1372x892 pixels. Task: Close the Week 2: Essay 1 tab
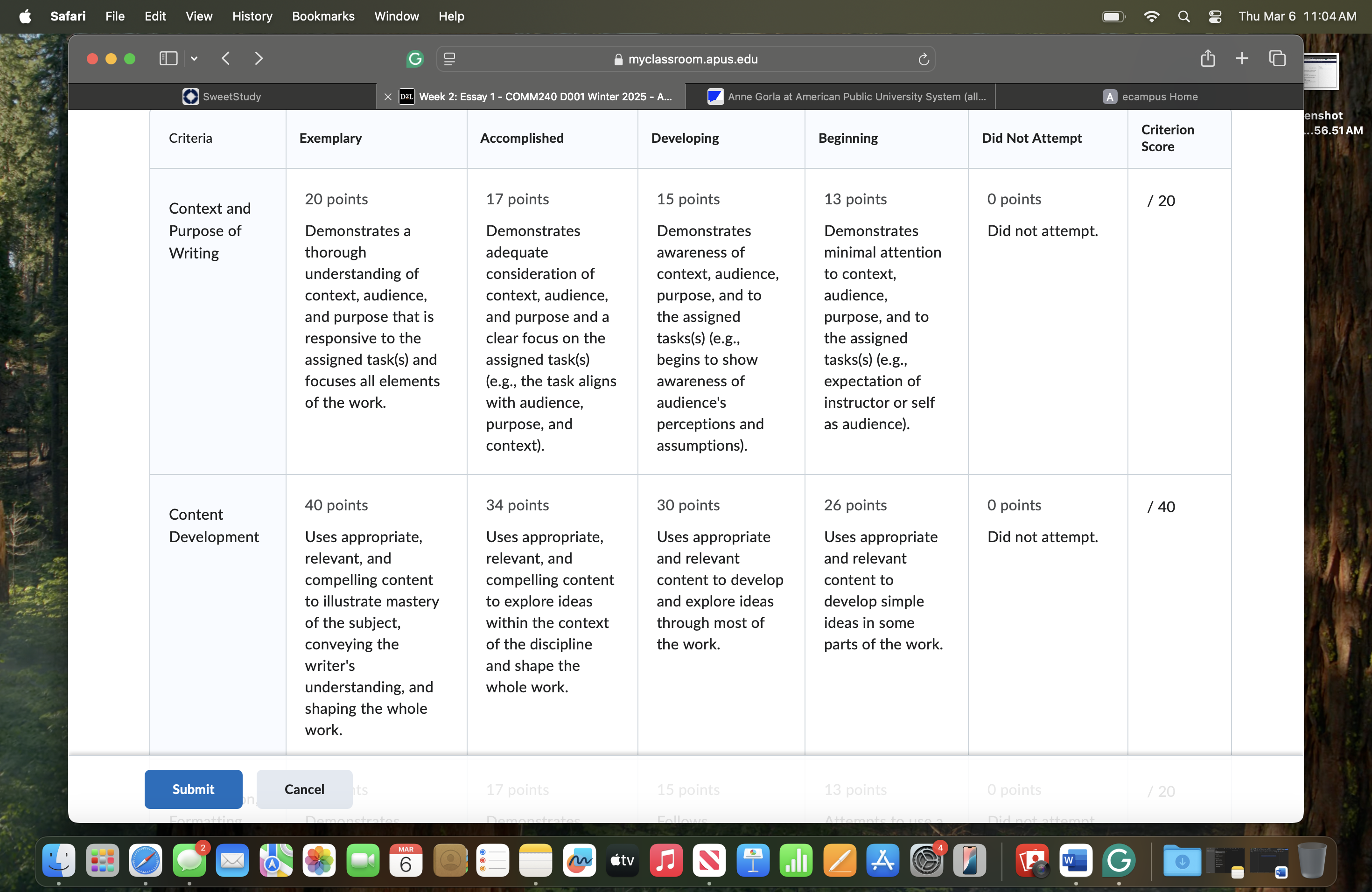pos(388,97)
